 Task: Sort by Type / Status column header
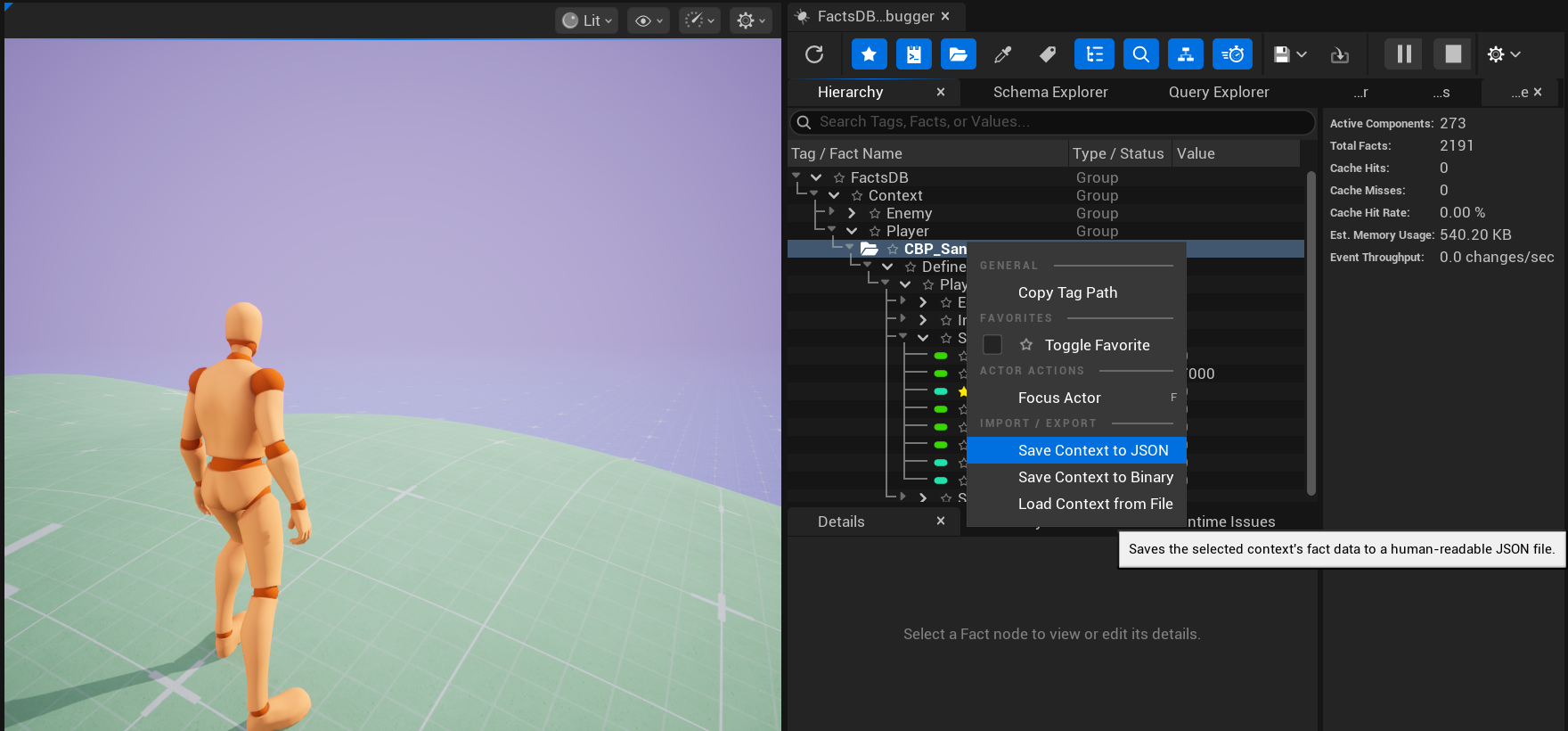tap(1120, 153)
